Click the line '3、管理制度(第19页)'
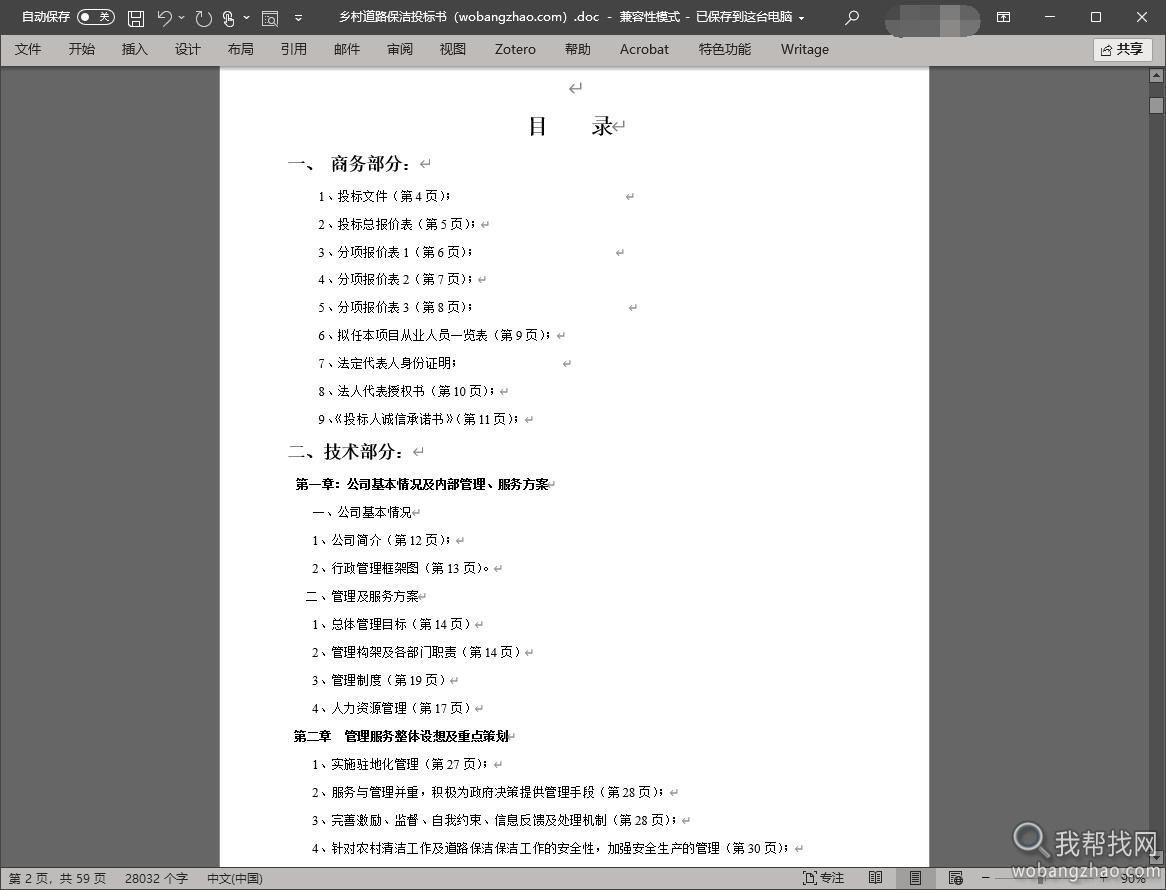 (379, 680)
